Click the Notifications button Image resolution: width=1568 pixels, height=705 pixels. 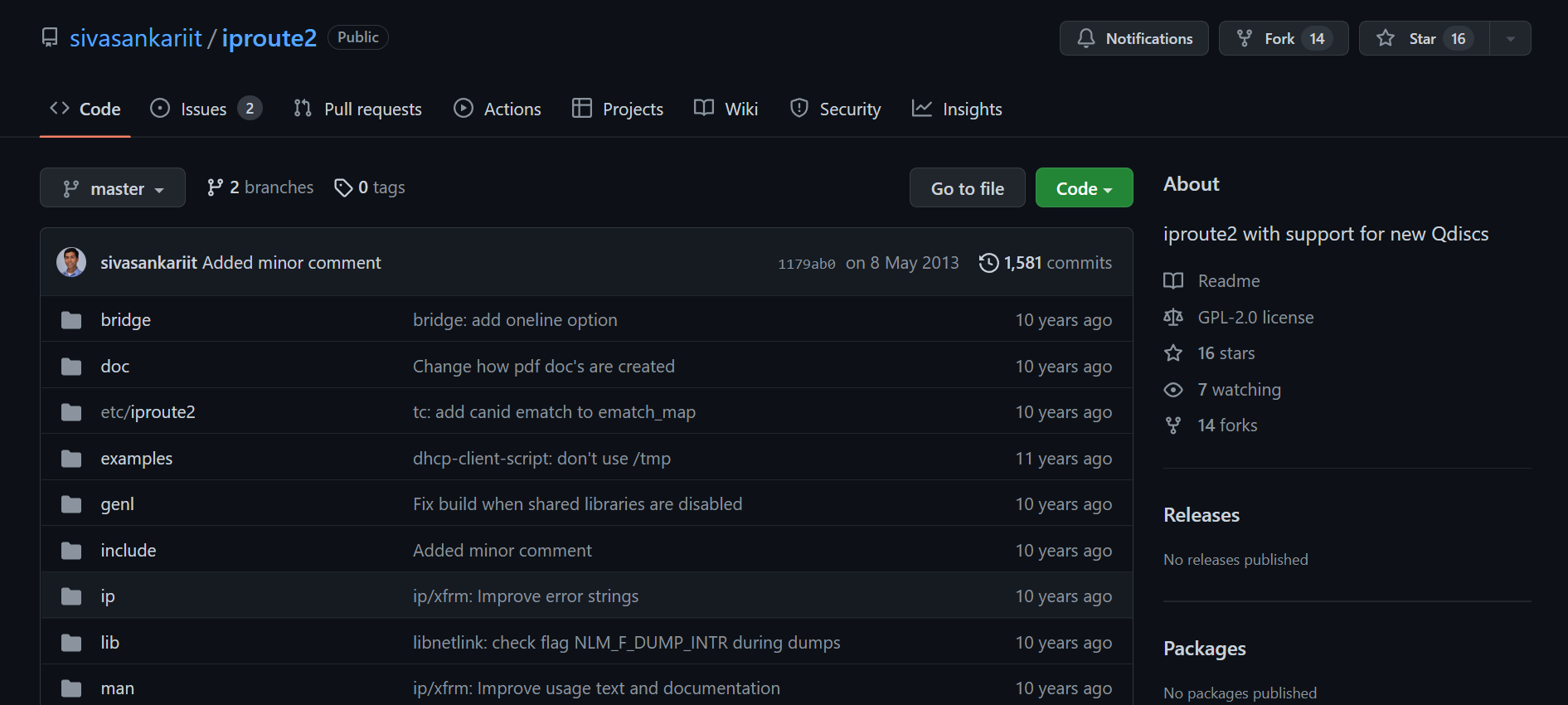point(1134,38)
